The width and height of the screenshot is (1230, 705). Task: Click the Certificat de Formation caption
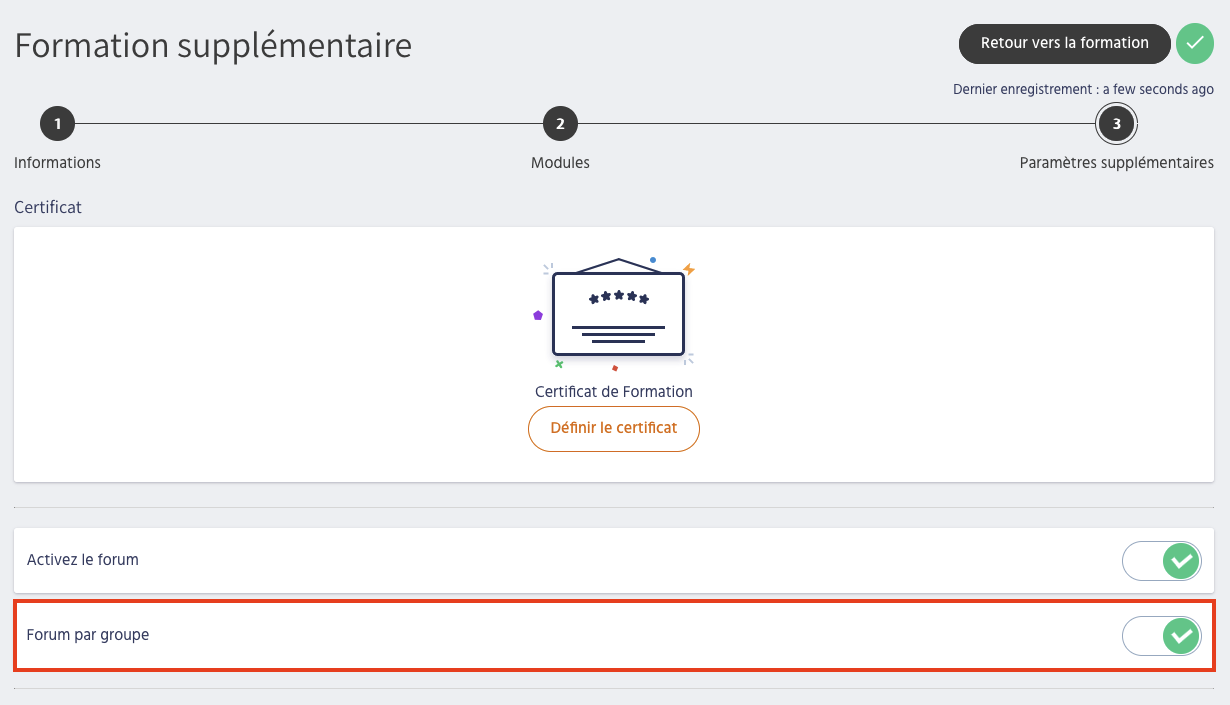pos(613,392)
